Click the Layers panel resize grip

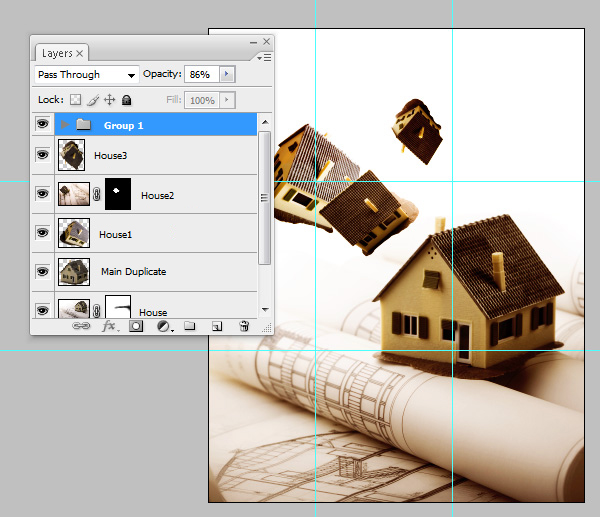[267, 328]
